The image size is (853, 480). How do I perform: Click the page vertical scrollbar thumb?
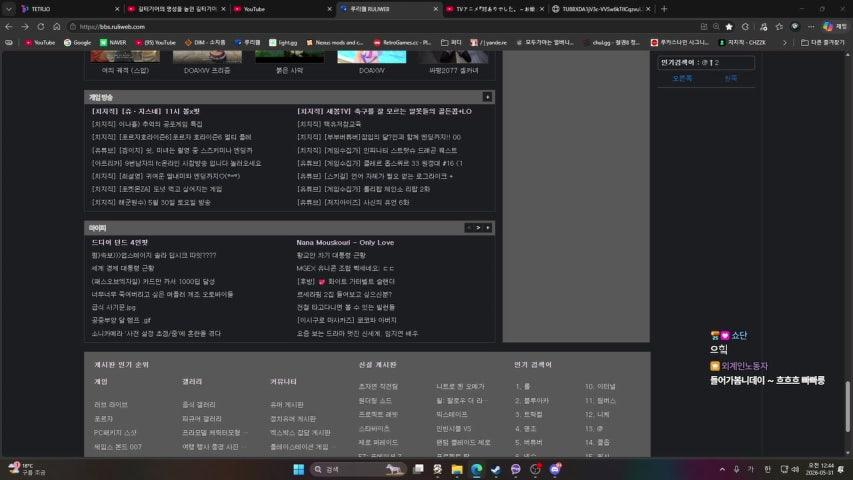(x=847, y=407)
